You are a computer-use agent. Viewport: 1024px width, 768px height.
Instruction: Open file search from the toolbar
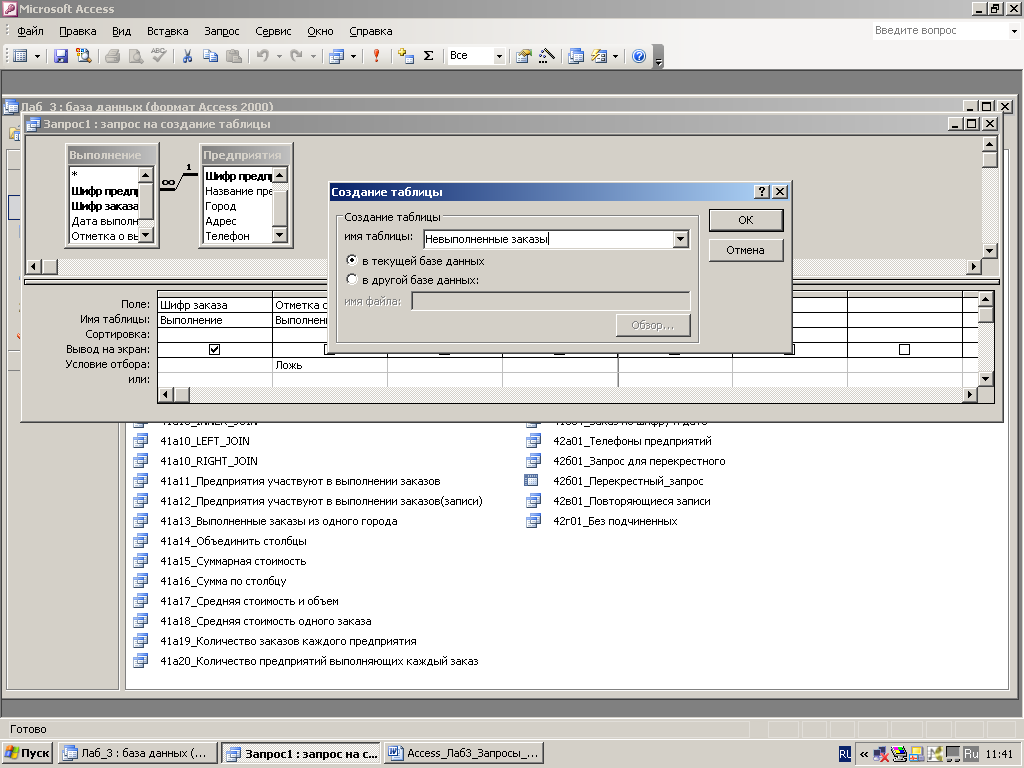coord(84,56)
